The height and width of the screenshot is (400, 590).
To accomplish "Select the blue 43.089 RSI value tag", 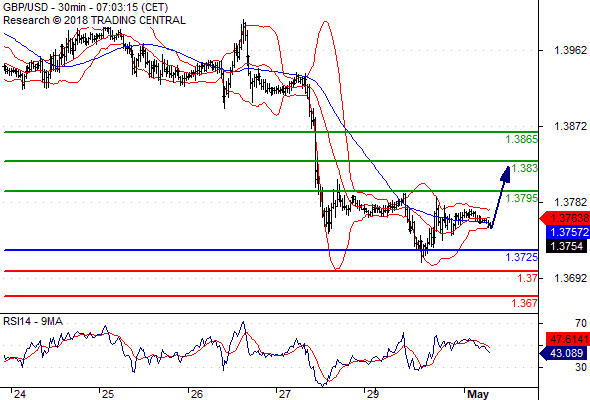I will click(x=563, y=353).
